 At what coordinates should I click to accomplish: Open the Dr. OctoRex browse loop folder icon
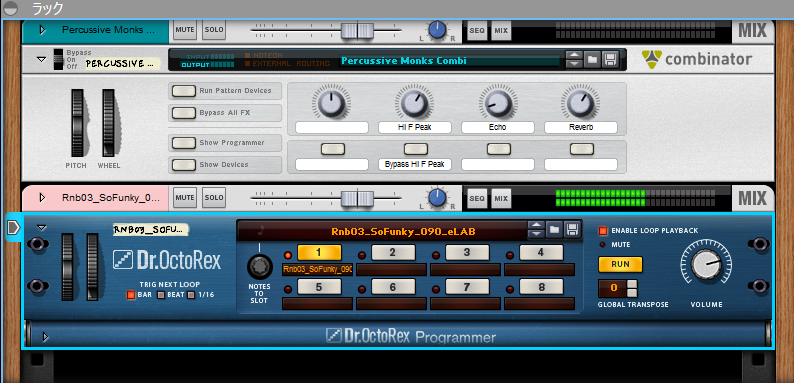point(554,229)
